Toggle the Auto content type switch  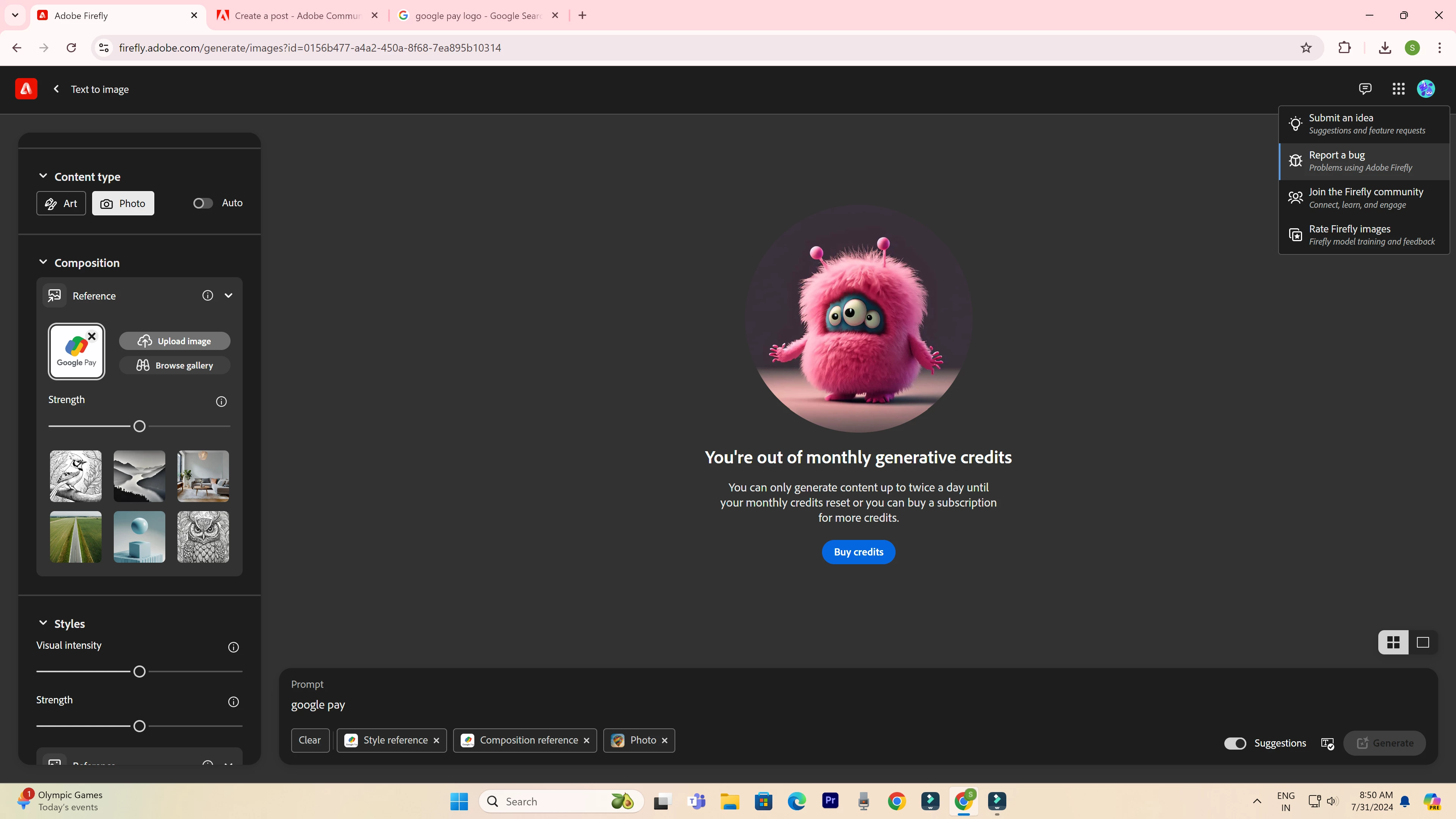[203, 203]
